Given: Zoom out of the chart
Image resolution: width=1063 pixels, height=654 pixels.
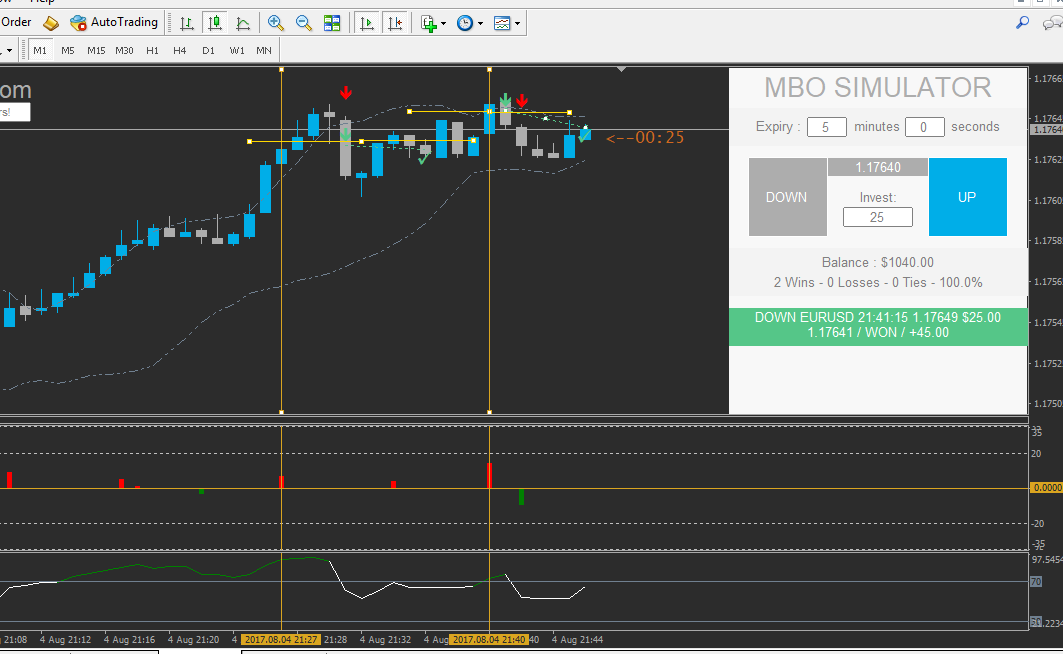Looking at the screenshot, I should [304, 23].
